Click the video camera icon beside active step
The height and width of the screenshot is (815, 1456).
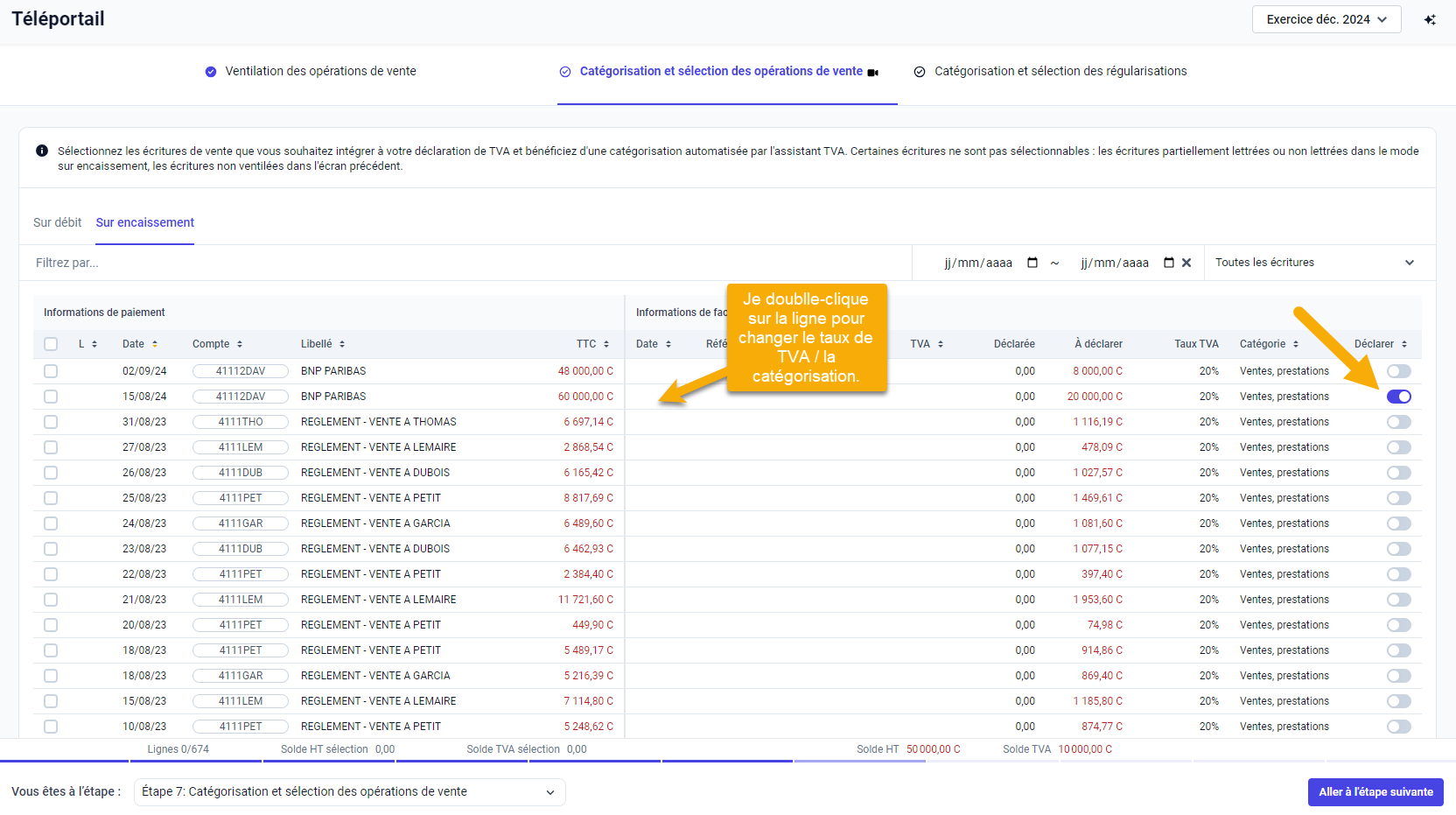coord(872,73)
